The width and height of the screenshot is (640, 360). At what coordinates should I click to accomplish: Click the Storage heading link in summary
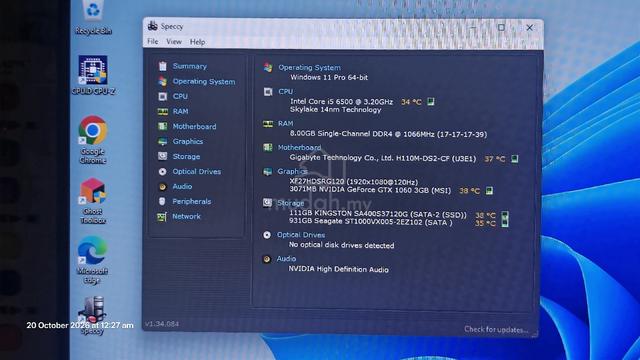[x=291, y=203]
